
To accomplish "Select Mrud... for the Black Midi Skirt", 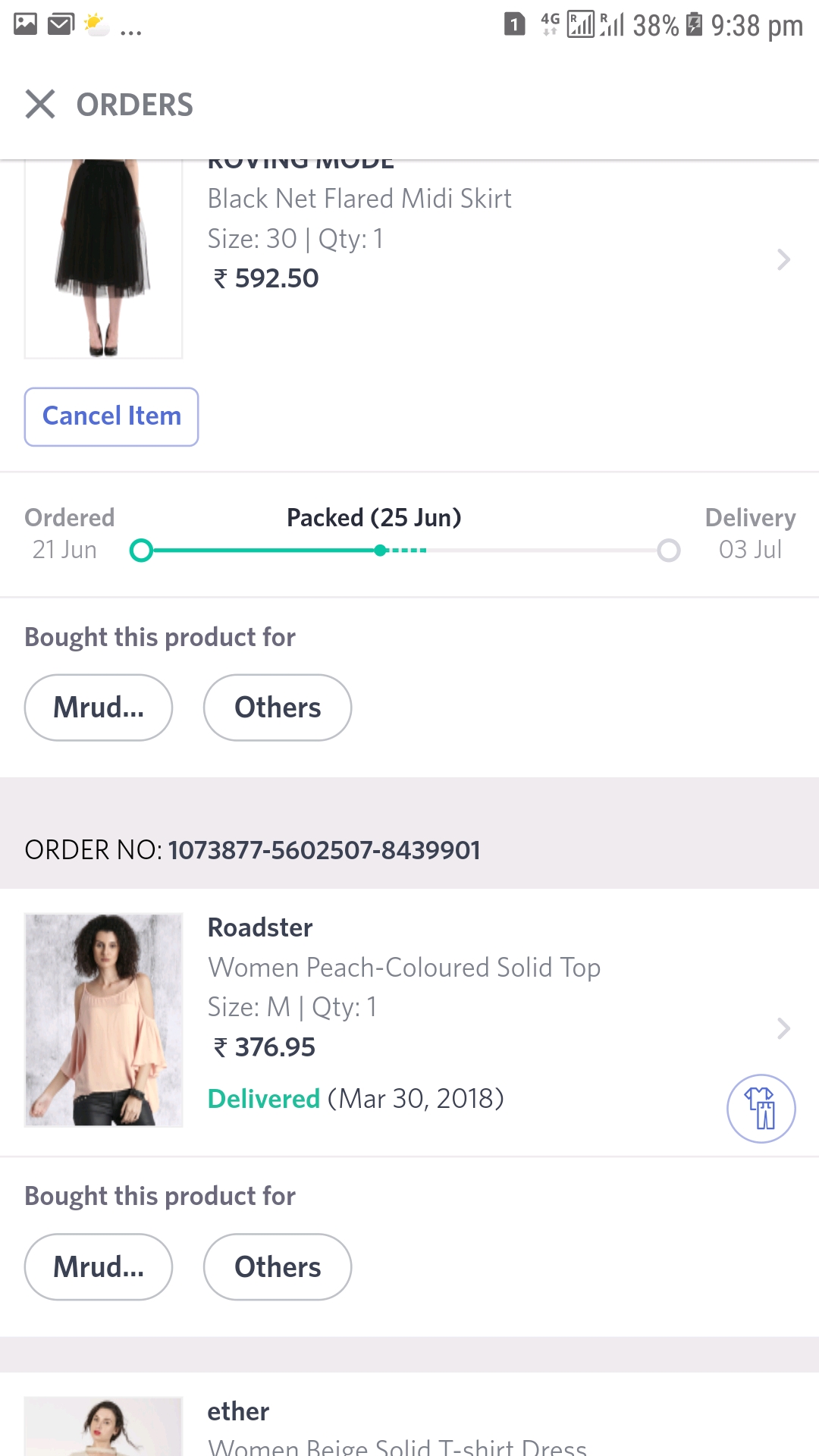I will [99, 708].
